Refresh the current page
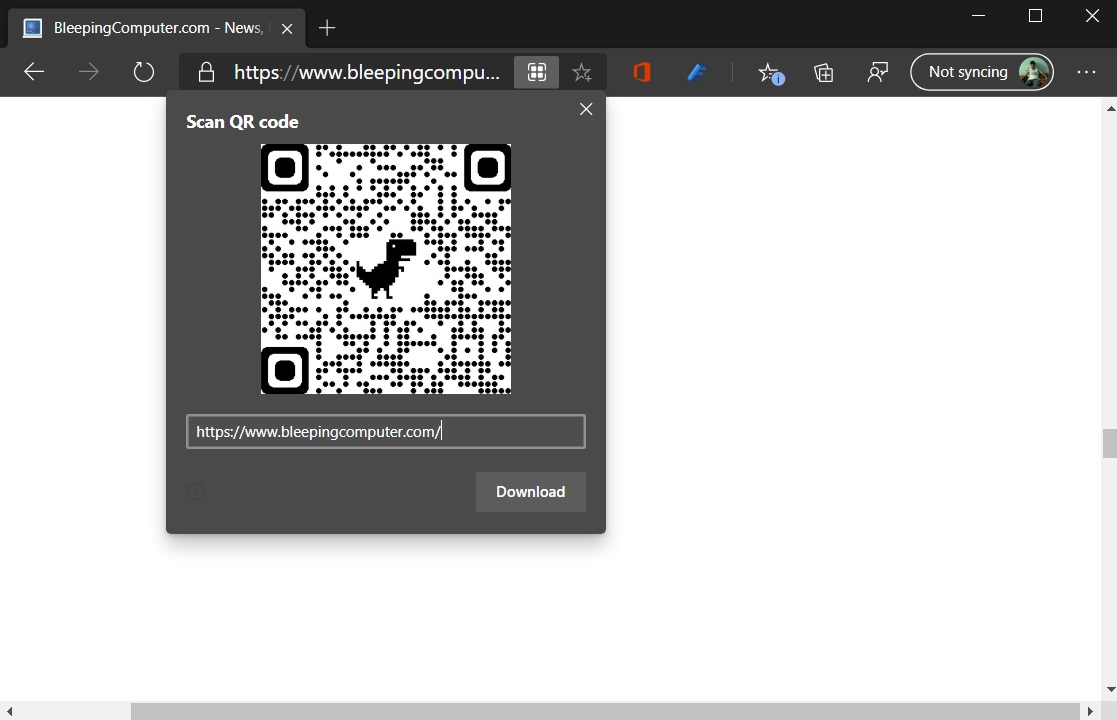Viewport: 1117px width, 720px height. (144, 72)
